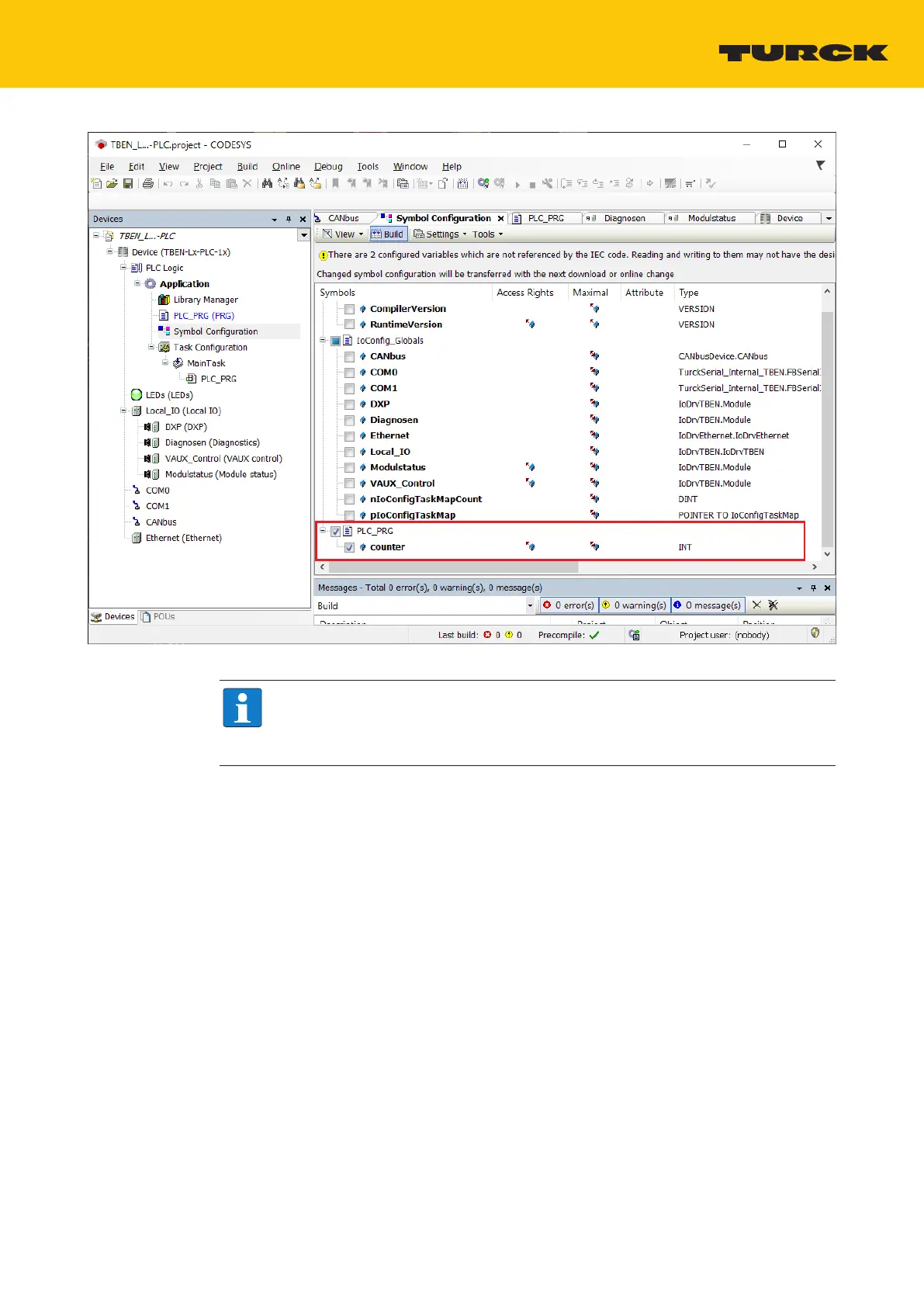Click the Build button in symbol editor
Viewport: 924px width, 1307px height.
pyautogui.click(x=388, y=234)
